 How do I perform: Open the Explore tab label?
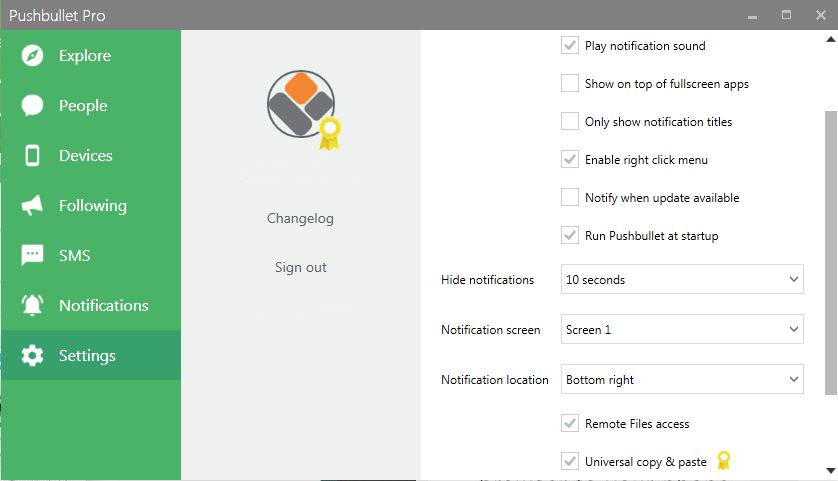(85, 56)
